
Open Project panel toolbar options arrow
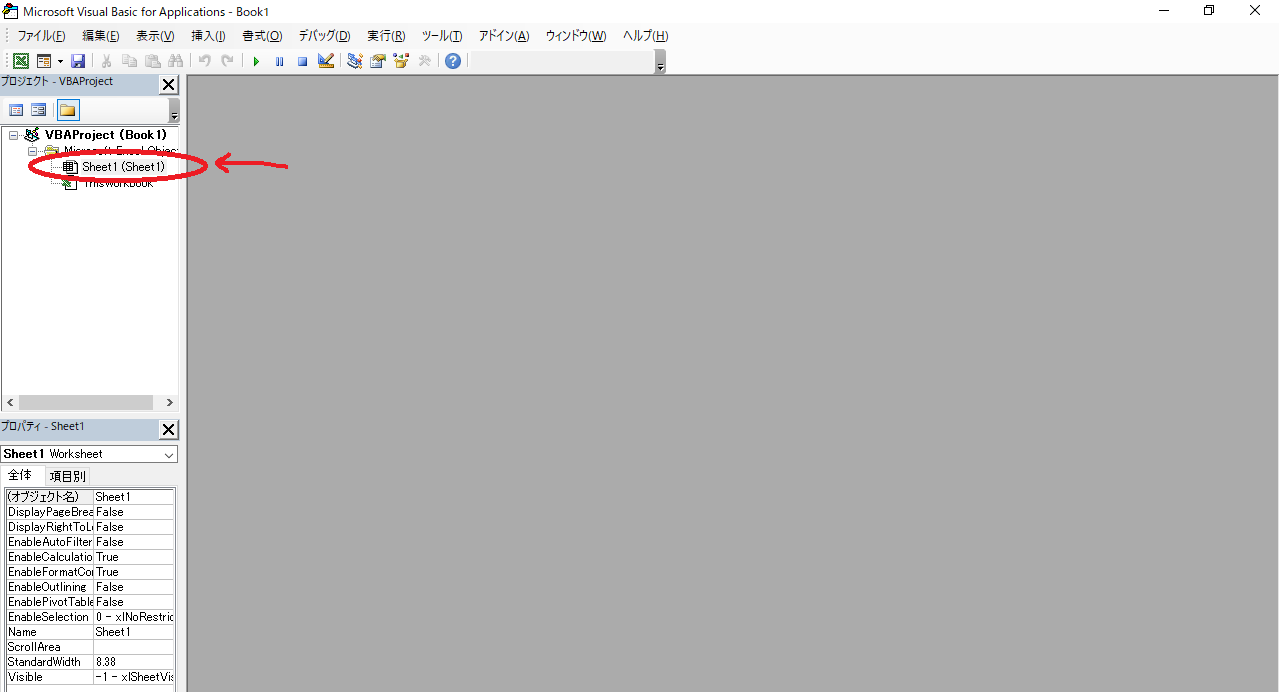tap(174, 111)
